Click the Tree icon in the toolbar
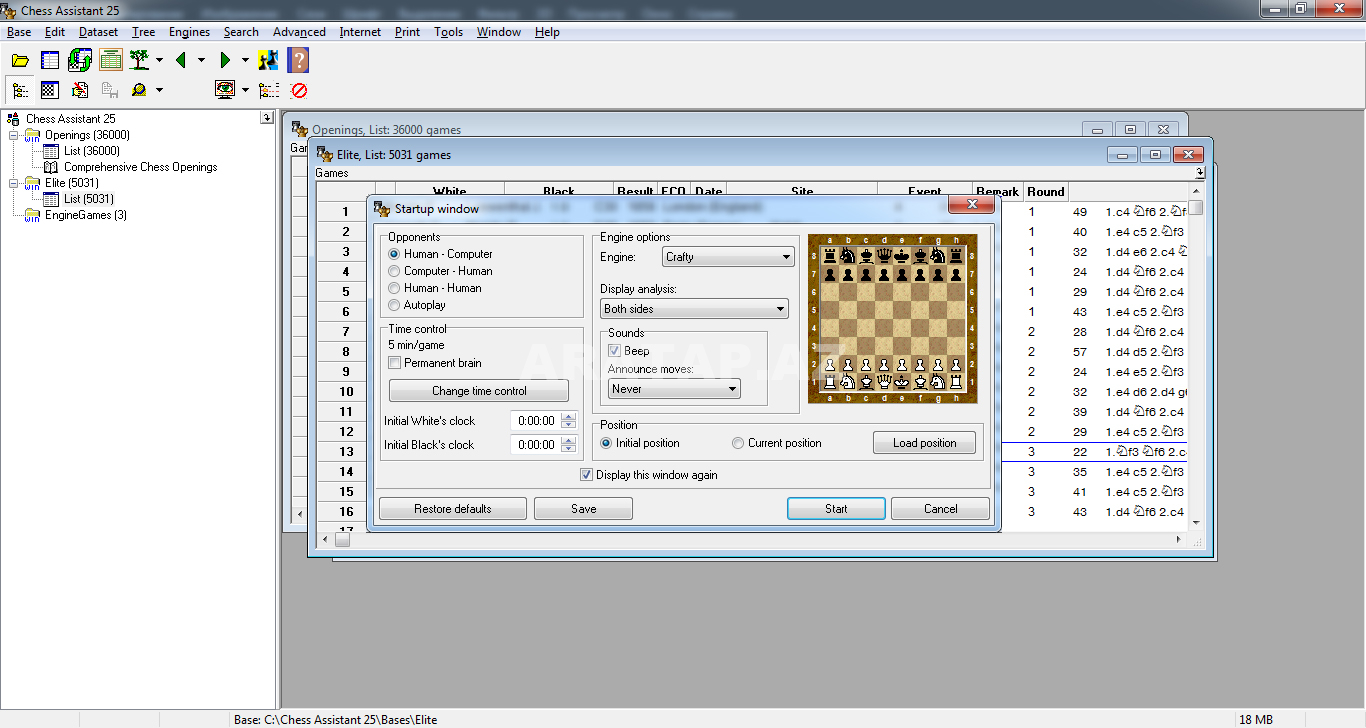 (139, 60)
